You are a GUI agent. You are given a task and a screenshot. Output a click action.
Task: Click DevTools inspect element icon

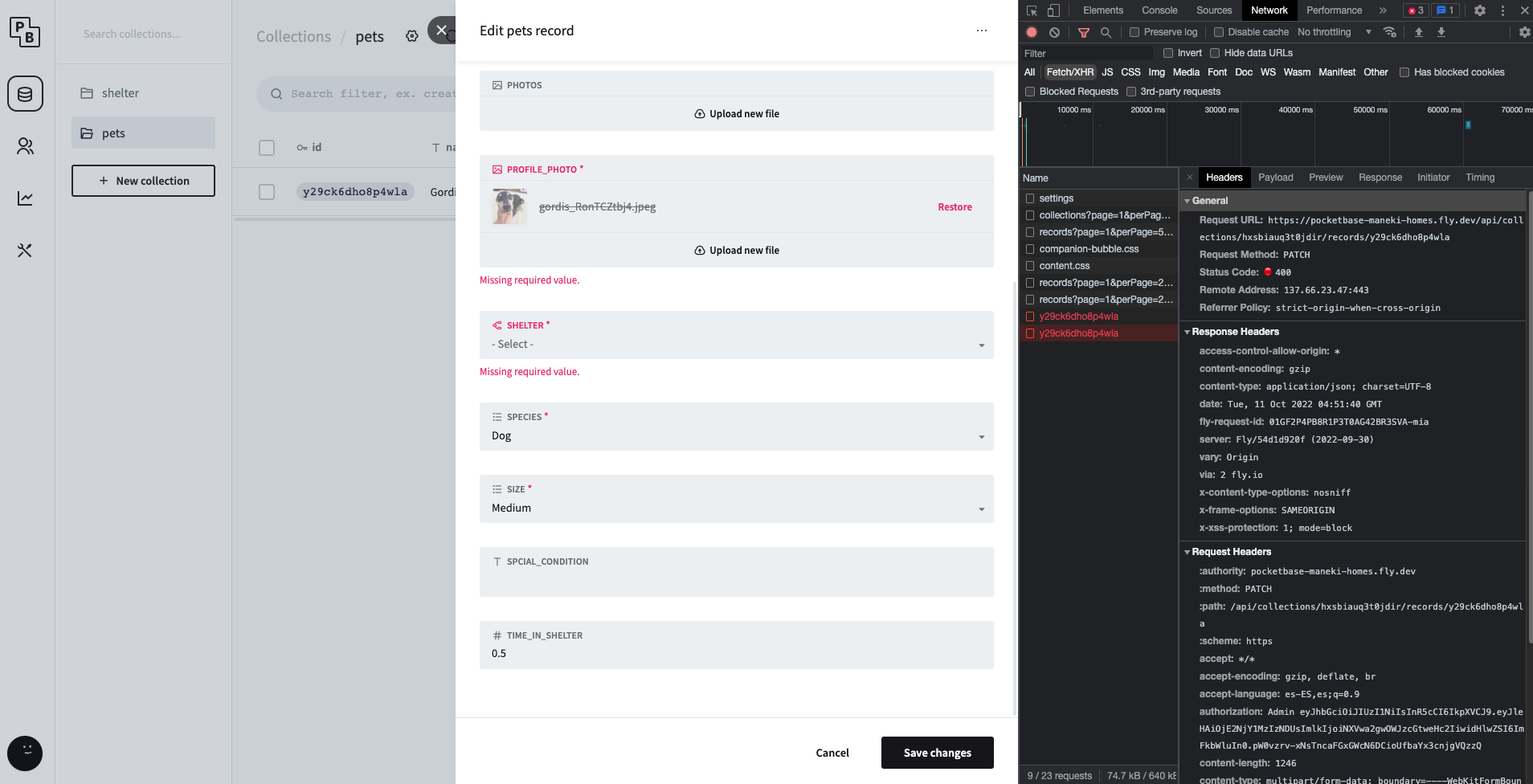pyautogui.click(x=1032, y=10)
